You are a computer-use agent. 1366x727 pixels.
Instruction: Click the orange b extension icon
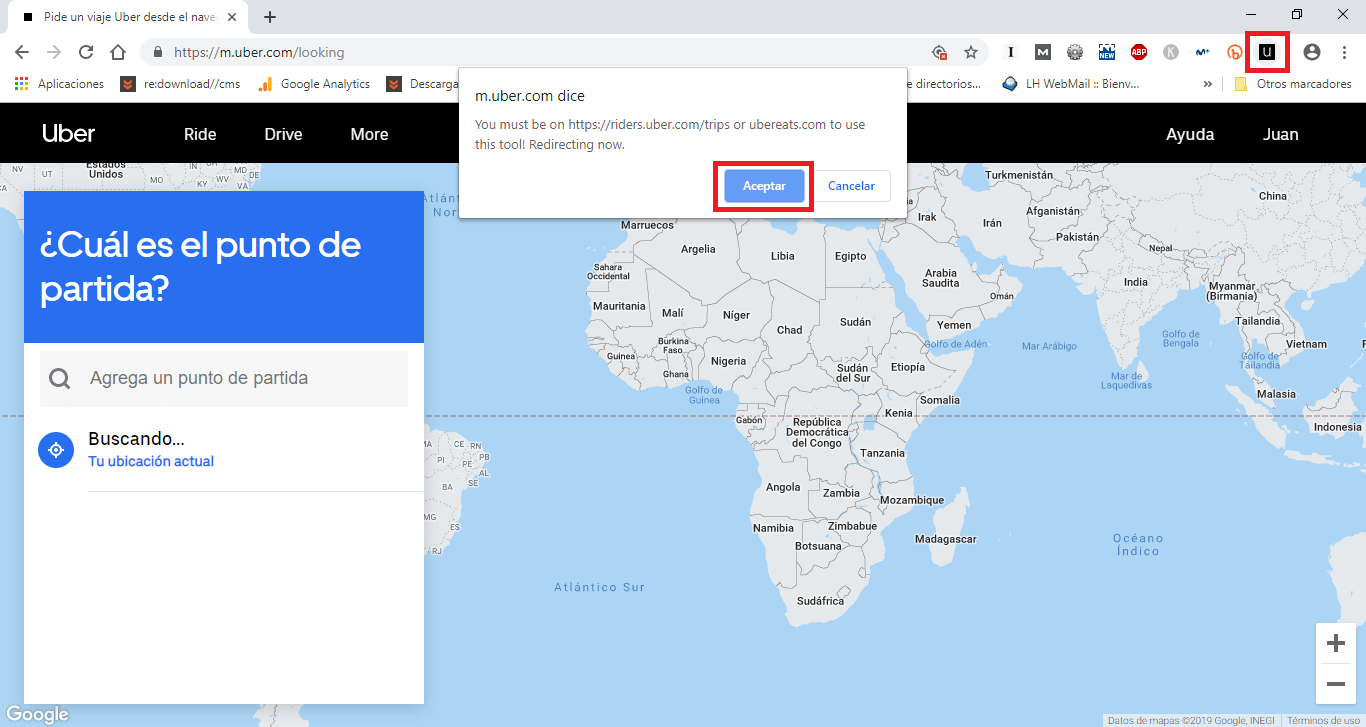(x=1235, y=52)
